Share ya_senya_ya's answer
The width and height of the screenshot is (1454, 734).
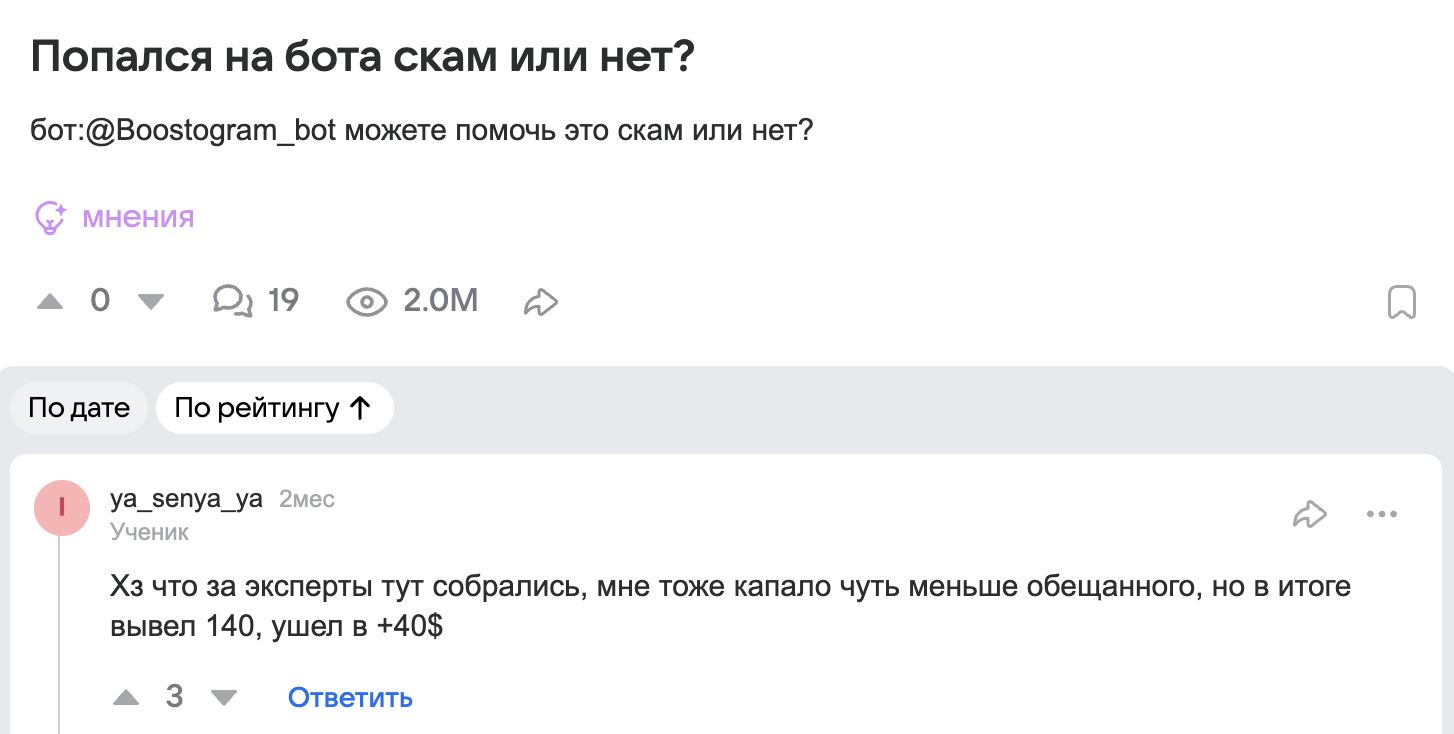coord(1309,514)
